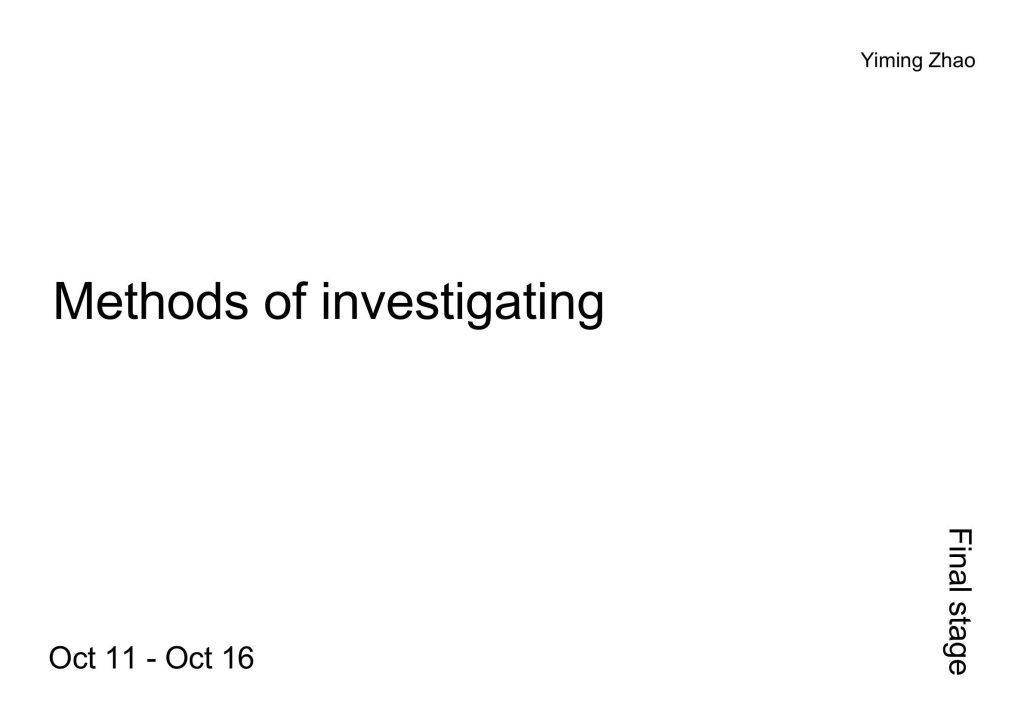Viewport: 1024px width, 724px height.
Task: Click the word "Final" in the vertical label
Action: 959,559
